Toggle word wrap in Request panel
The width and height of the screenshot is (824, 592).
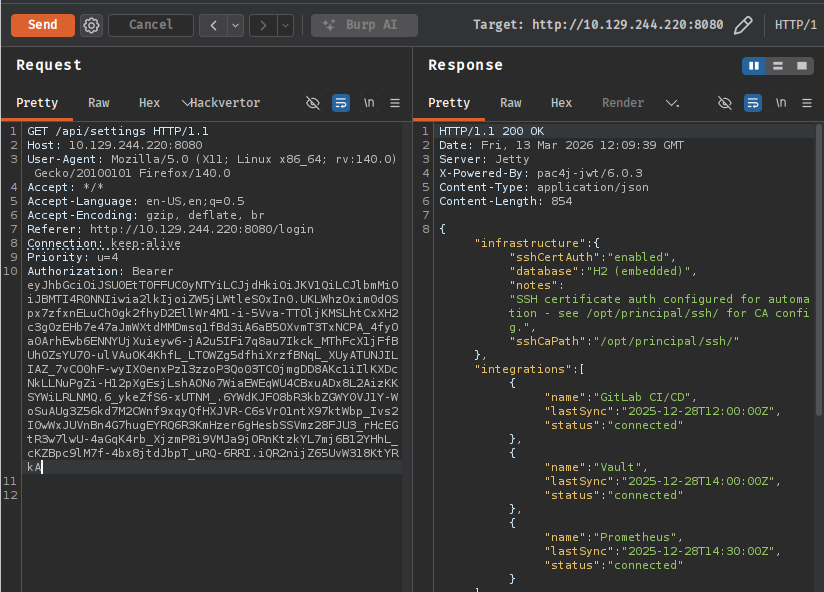[x=341, y=103]
